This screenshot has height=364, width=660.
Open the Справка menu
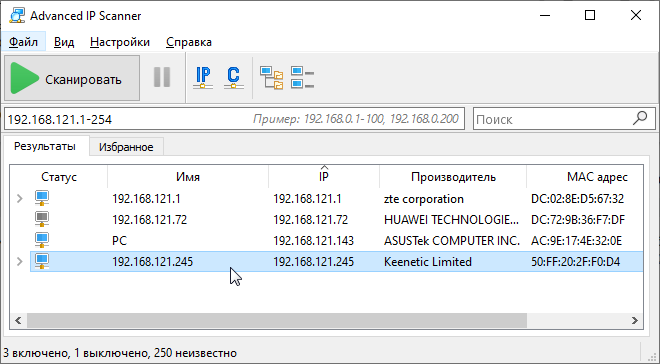click(189, 42)
